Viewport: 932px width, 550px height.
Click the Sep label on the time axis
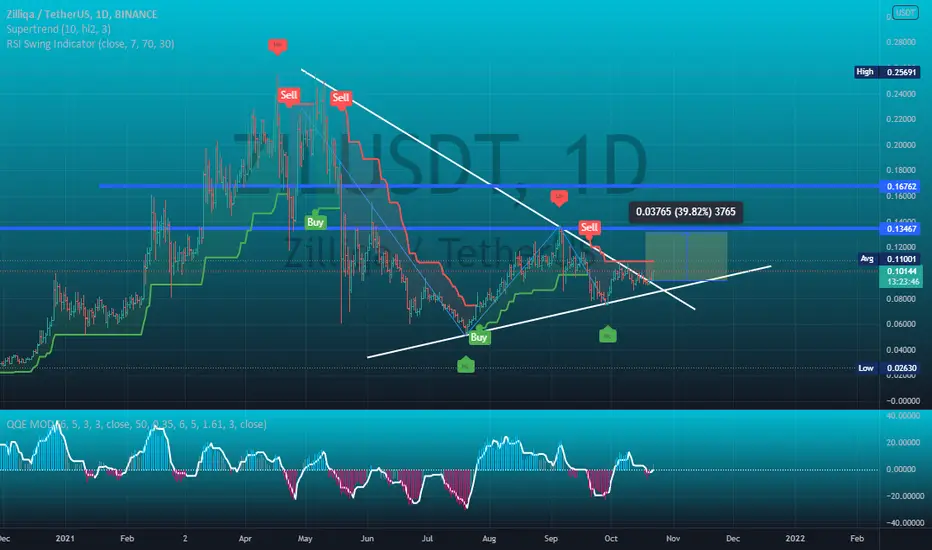(551, 538)
